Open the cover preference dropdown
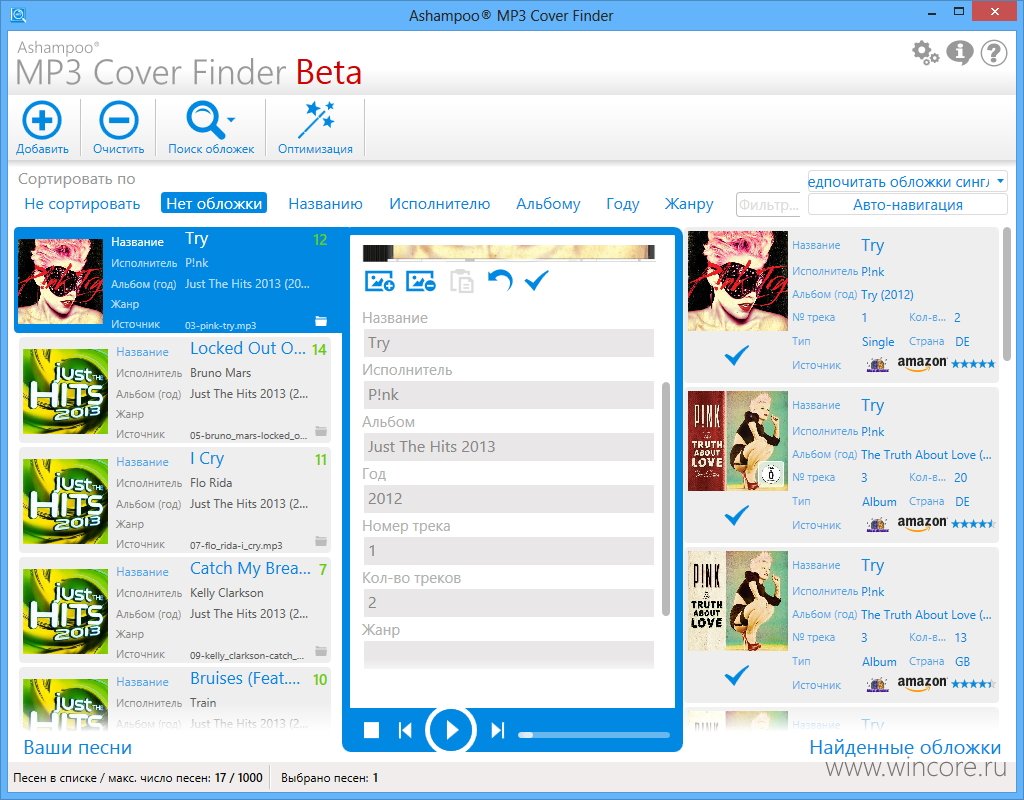 (907, 182)
